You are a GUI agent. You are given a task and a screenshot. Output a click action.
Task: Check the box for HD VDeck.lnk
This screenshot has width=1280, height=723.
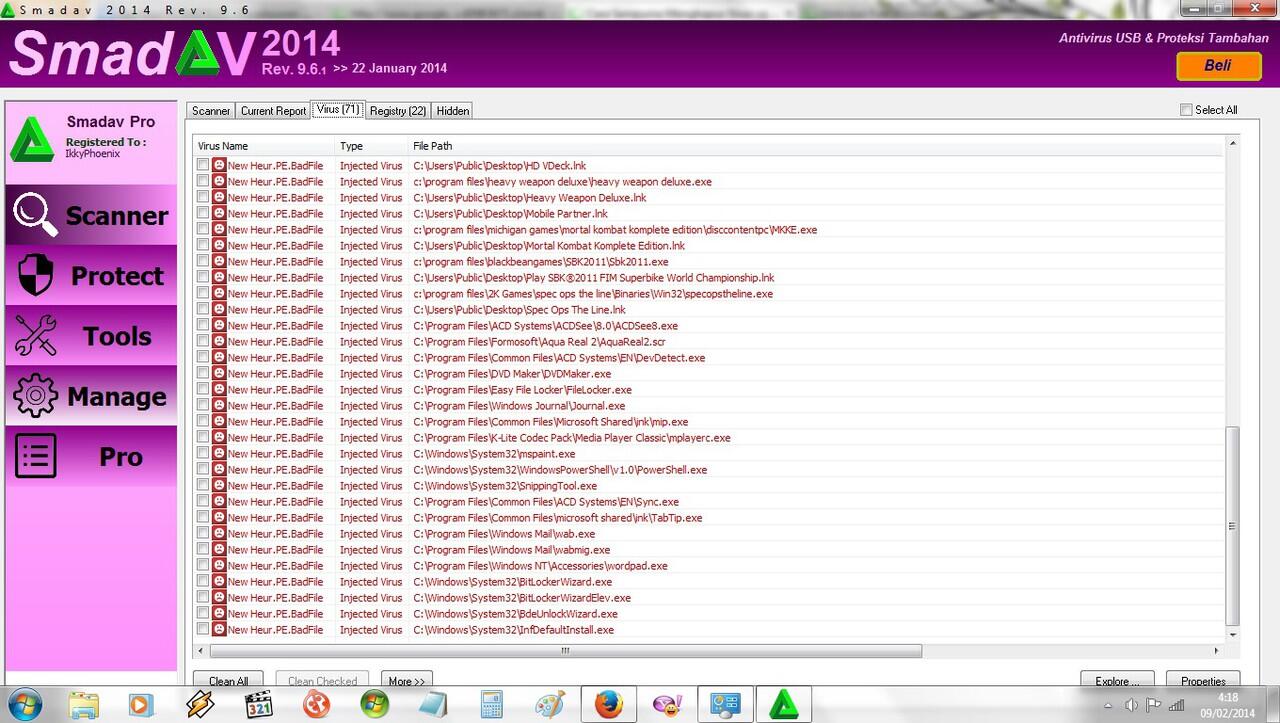(203, 165)
